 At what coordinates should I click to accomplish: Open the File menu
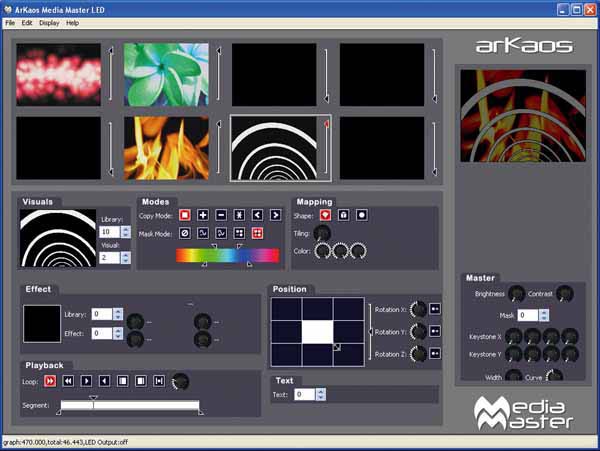(x=10, y=23)
